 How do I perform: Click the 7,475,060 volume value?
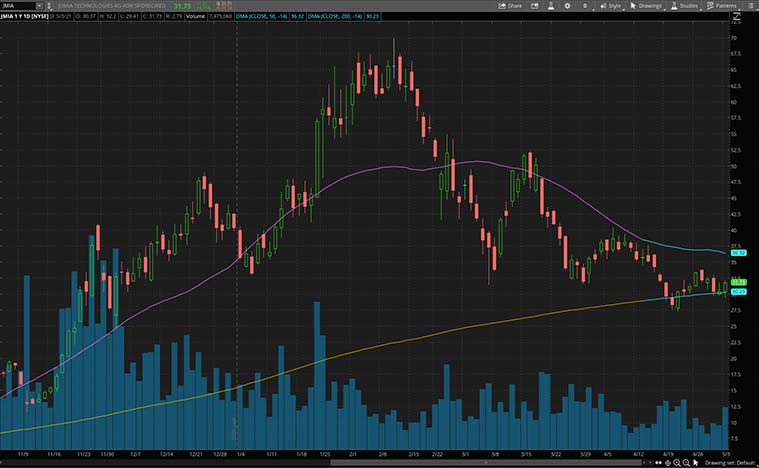pyautogui.click(x=220, y=16)
